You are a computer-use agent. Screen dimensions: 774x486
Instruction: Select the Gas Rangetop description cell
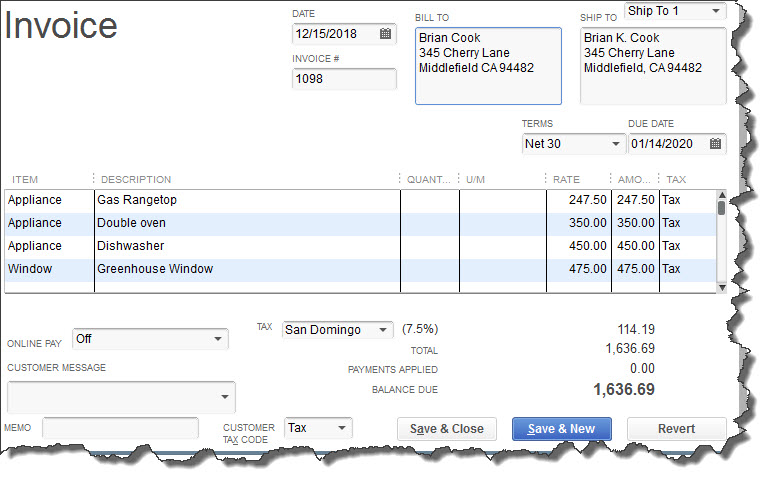coord(246,200)
